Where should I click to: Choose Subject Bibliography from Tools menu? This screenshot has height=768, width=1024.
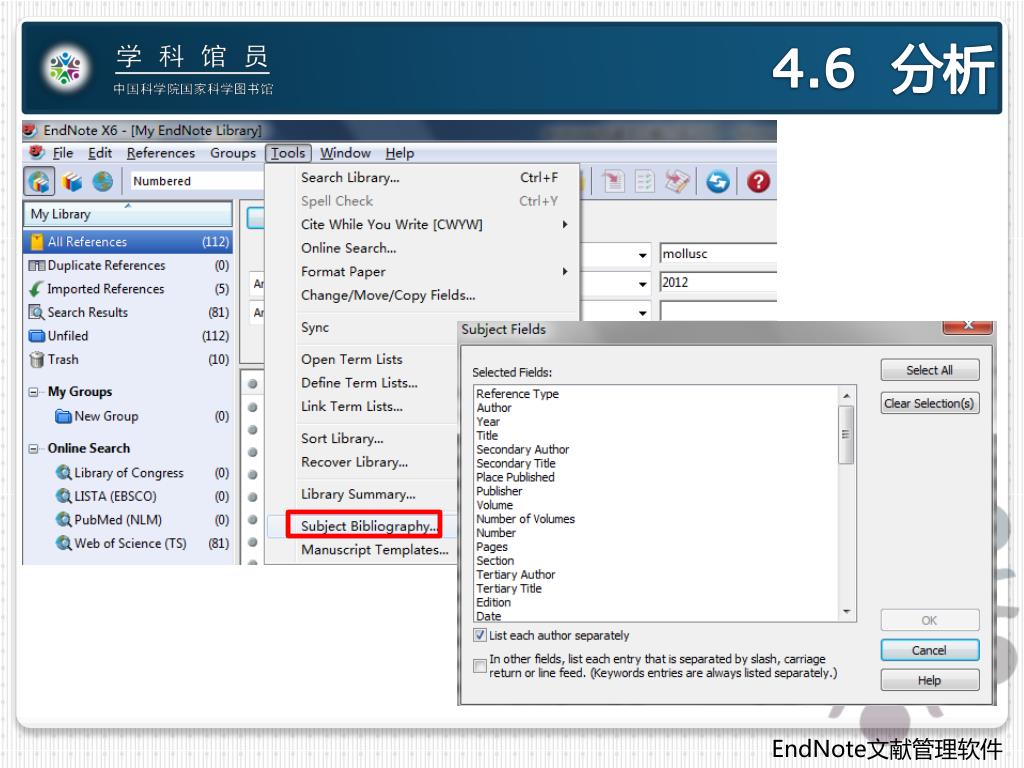pyautogui.click(x=369, y=526)
